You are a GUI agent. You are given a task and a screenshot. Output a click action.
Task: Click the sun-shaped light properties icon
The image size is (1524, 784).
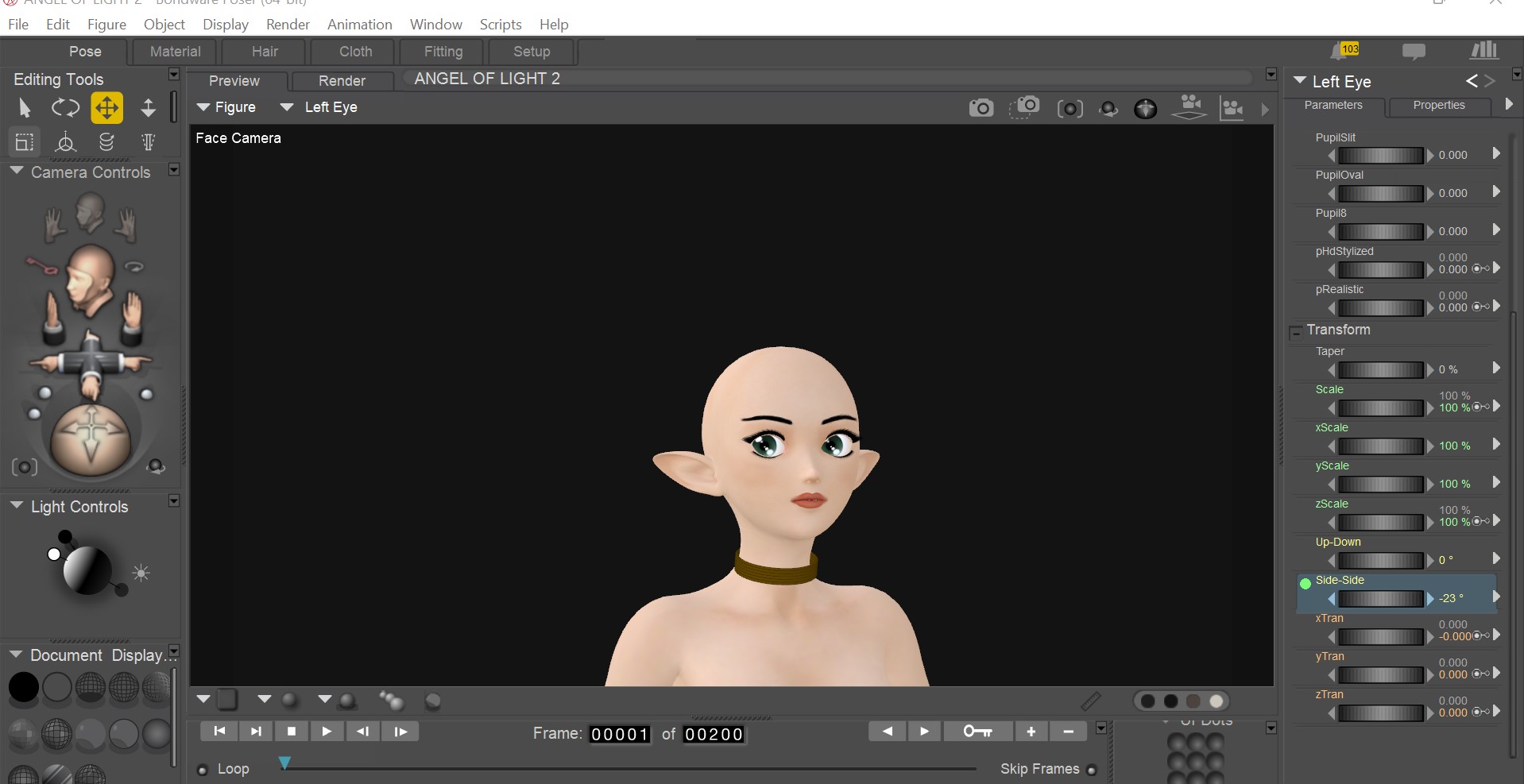141,574
